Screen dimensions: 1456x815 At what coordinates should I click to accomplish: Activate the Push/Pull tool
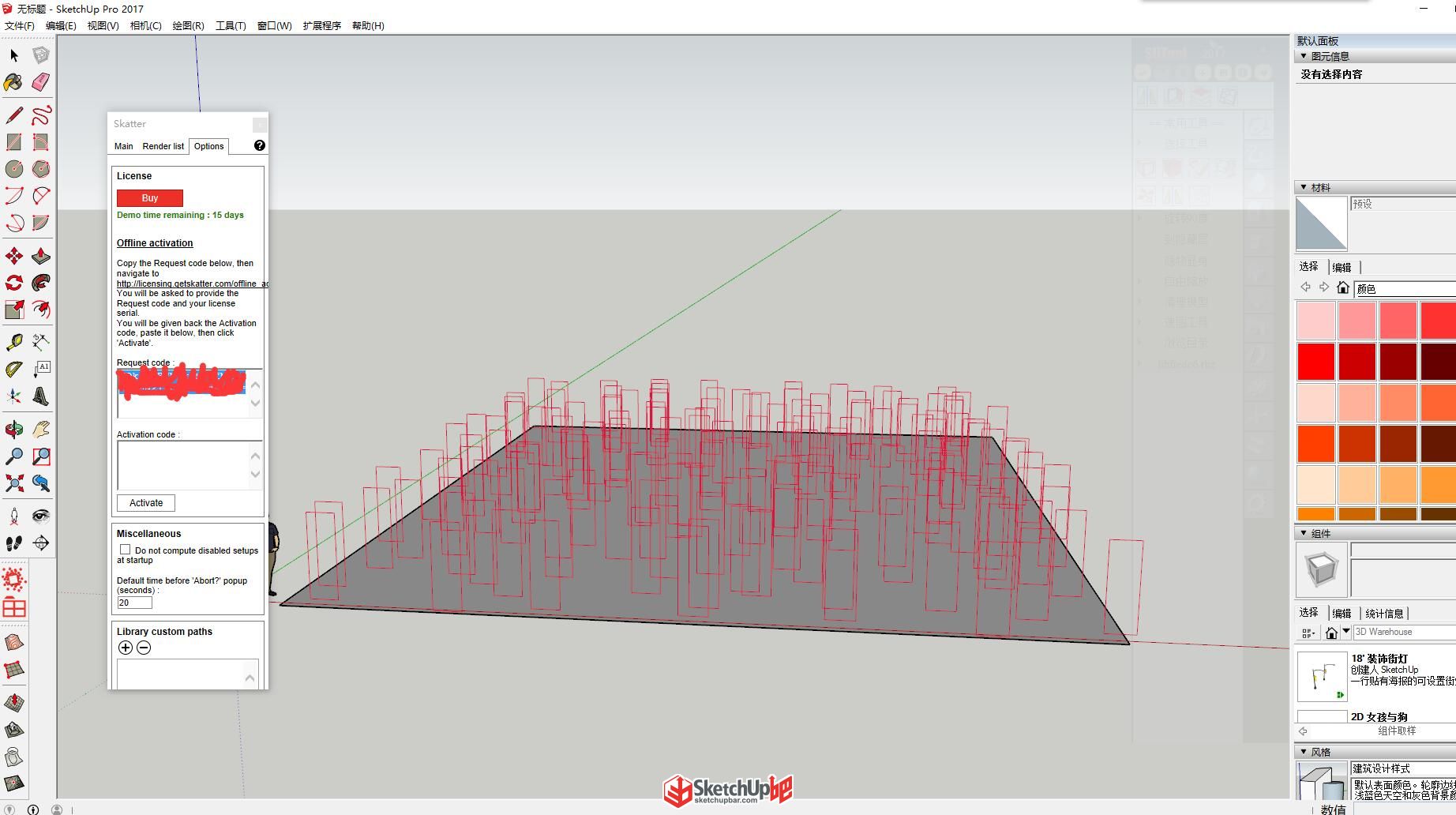pos(41,256)
